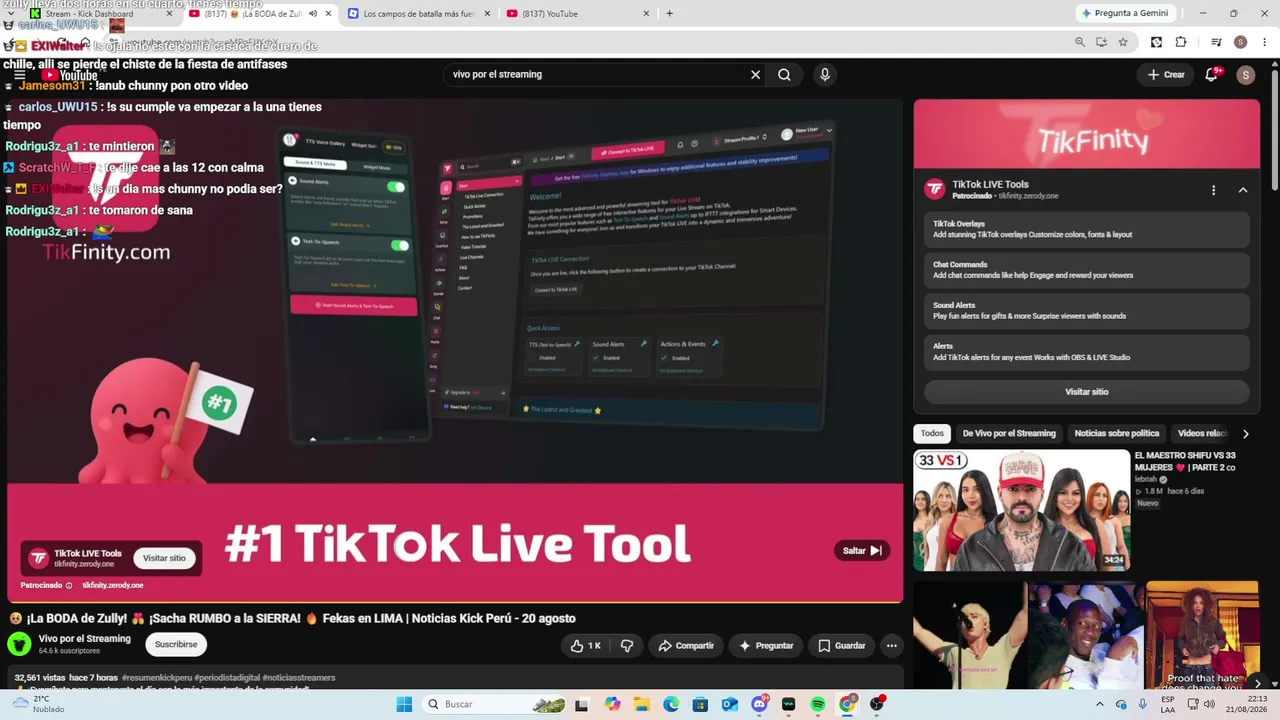Viewport: 1280px width, 720px height.
Task: Open the YouTube account avatar menu
Action: 1245,75
